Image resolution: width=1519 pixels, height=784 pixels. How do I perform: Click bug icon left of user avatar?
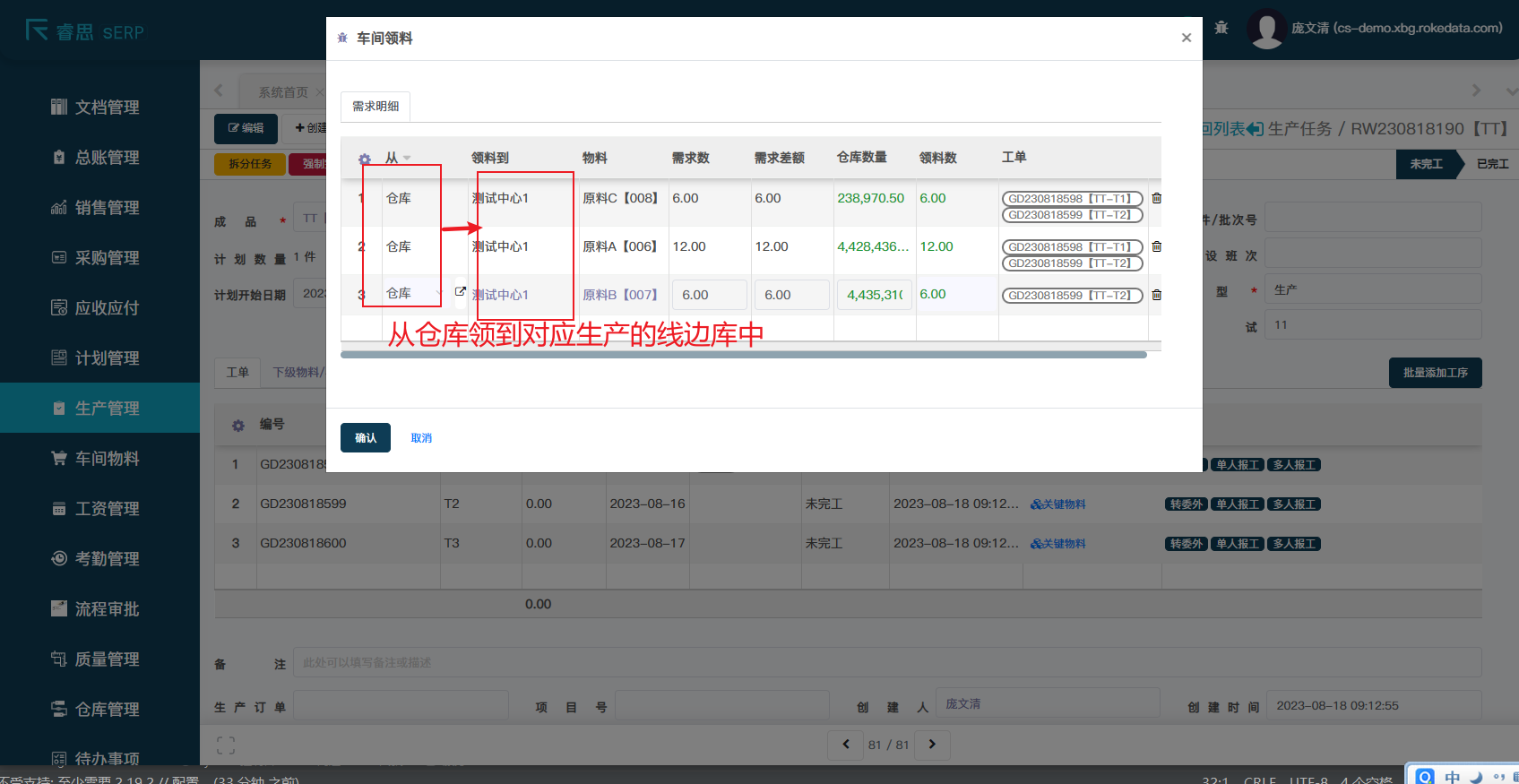tap(1221, 28)
